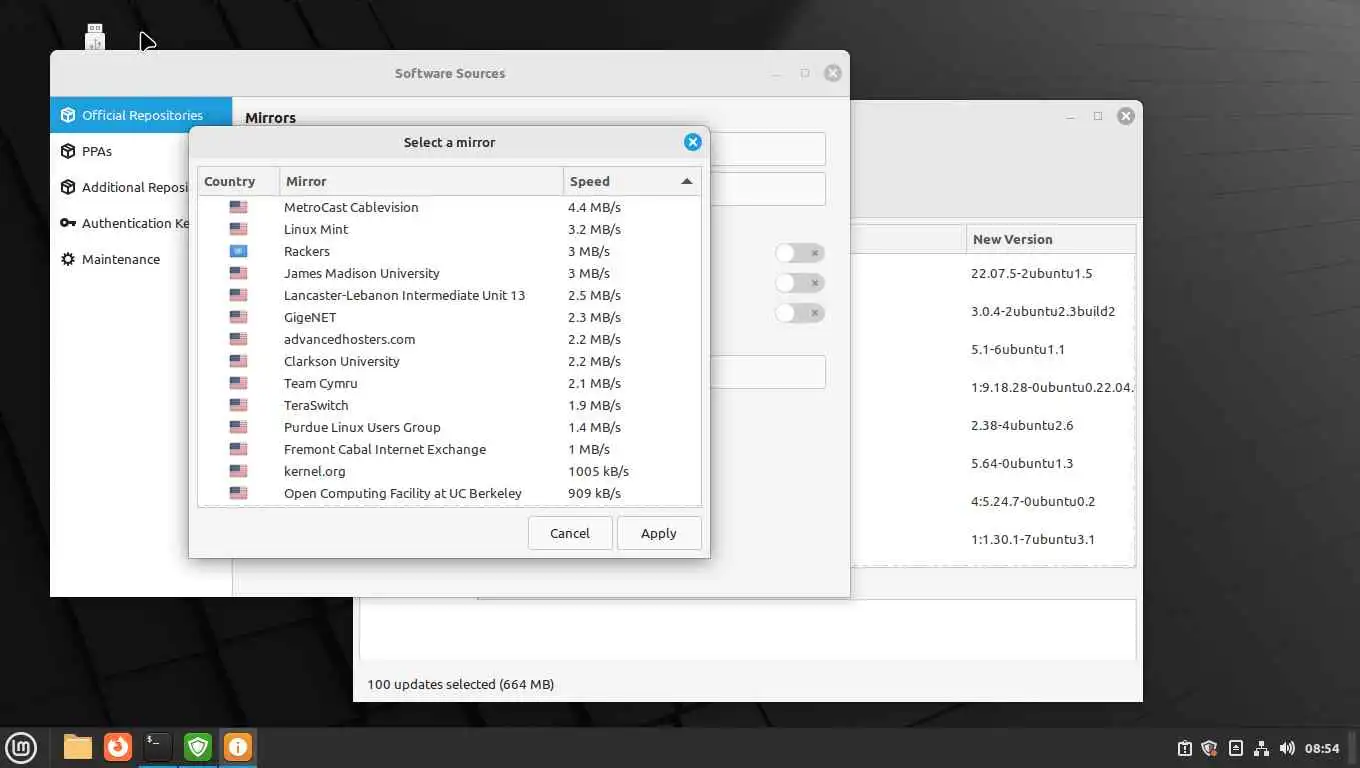Choose Fremont Cabal Internet Exchange mirror
Viewport: 1360px width, 768px height.
449,449
